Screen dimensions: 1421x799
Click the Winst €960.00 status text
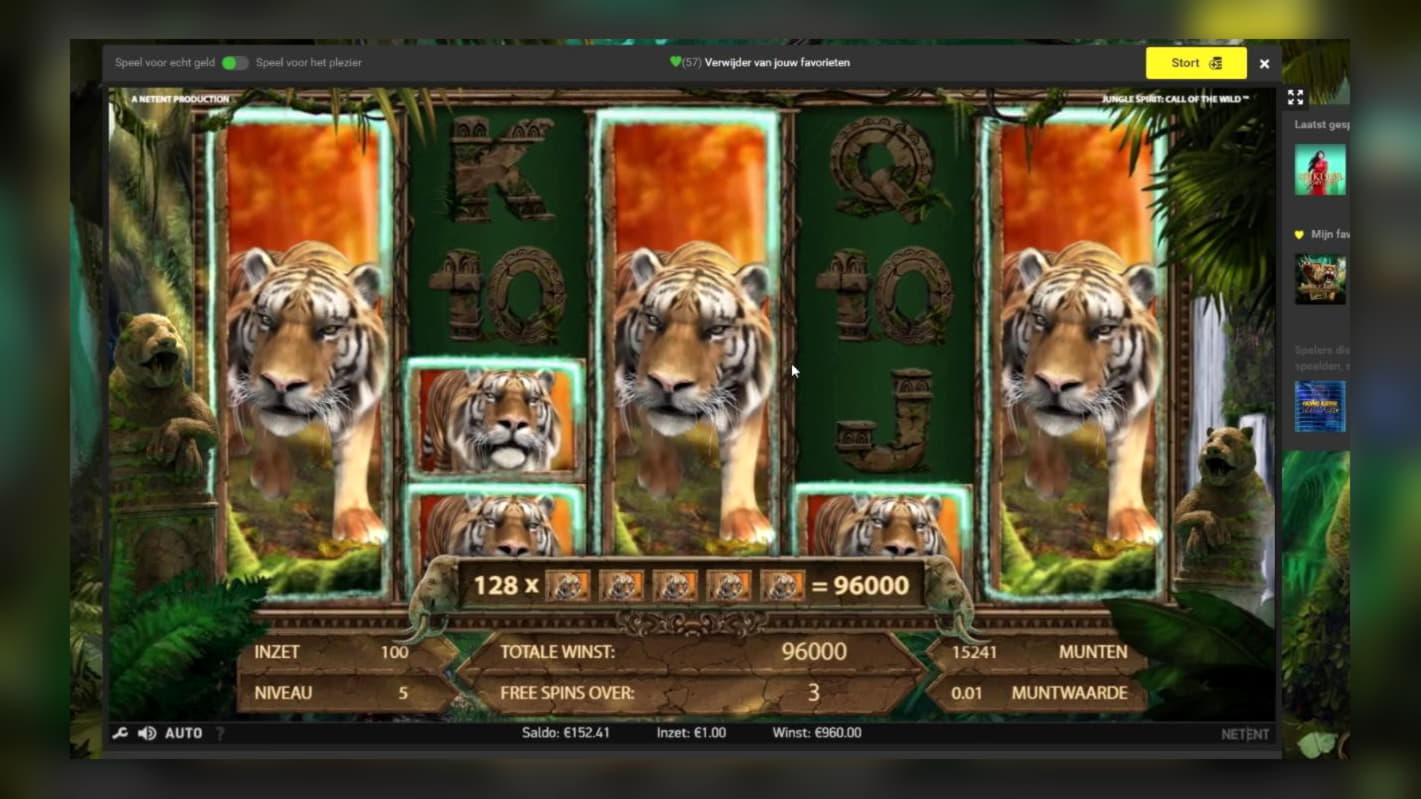[x=817, y=733]
